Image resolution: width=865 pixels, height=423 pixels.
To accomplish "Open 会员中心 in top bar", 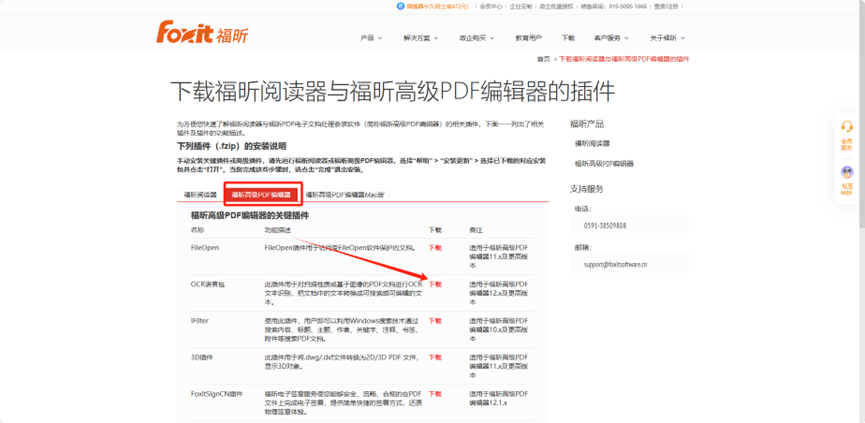I will tap(491, 7).
